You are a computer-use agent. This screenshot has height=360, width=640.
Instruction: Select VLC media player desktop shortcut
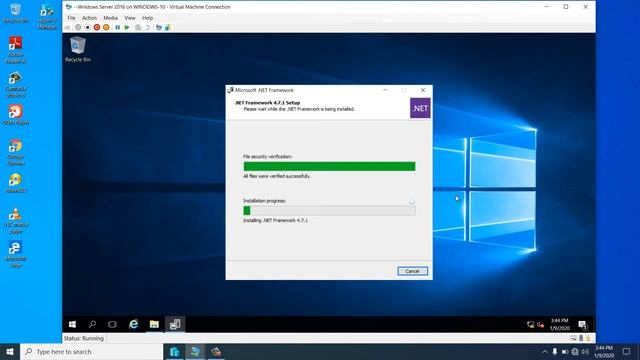[x=16, y=220]
